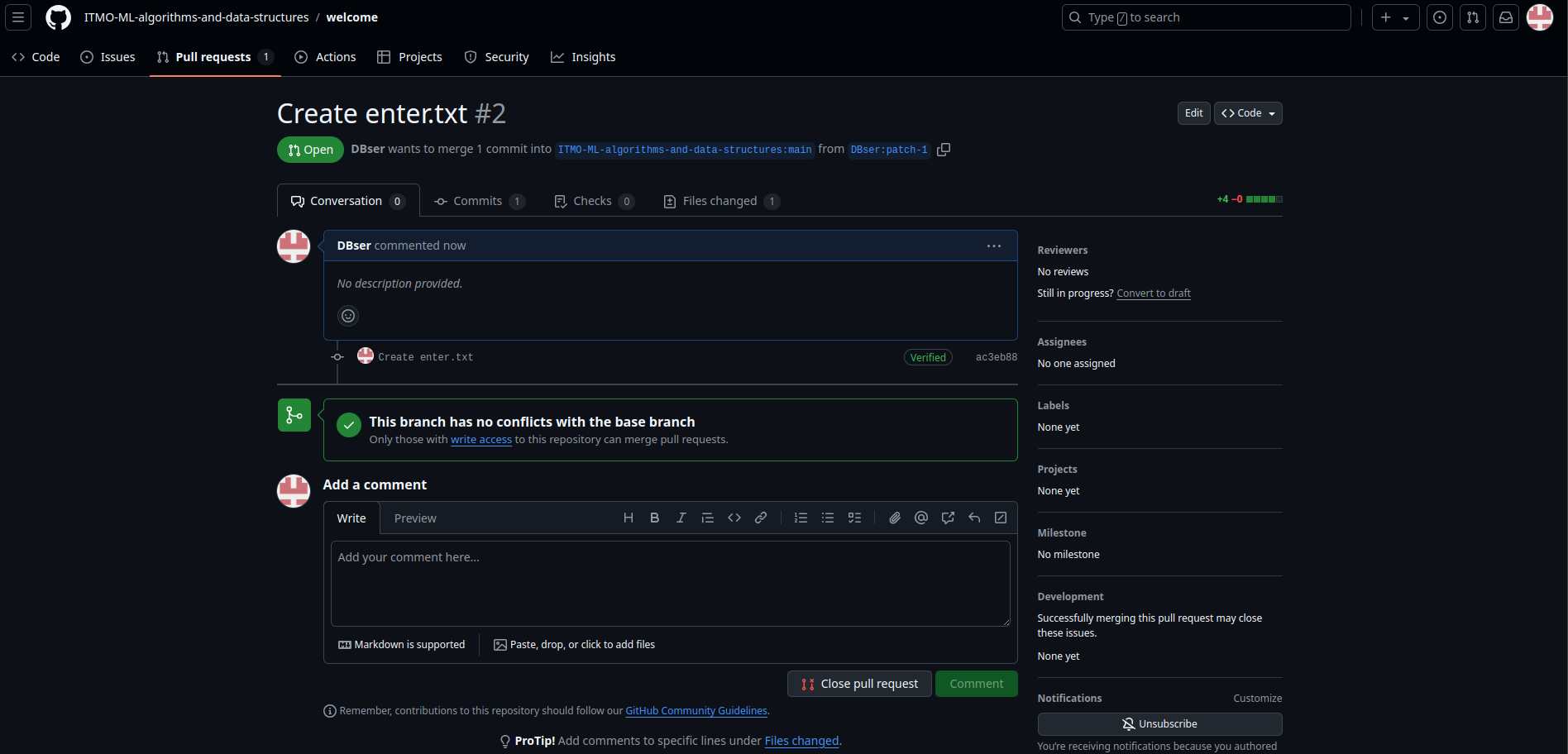The image size is (1568, 754).
Task: Reference an issue or pull request icon
Action: (948, 518)
